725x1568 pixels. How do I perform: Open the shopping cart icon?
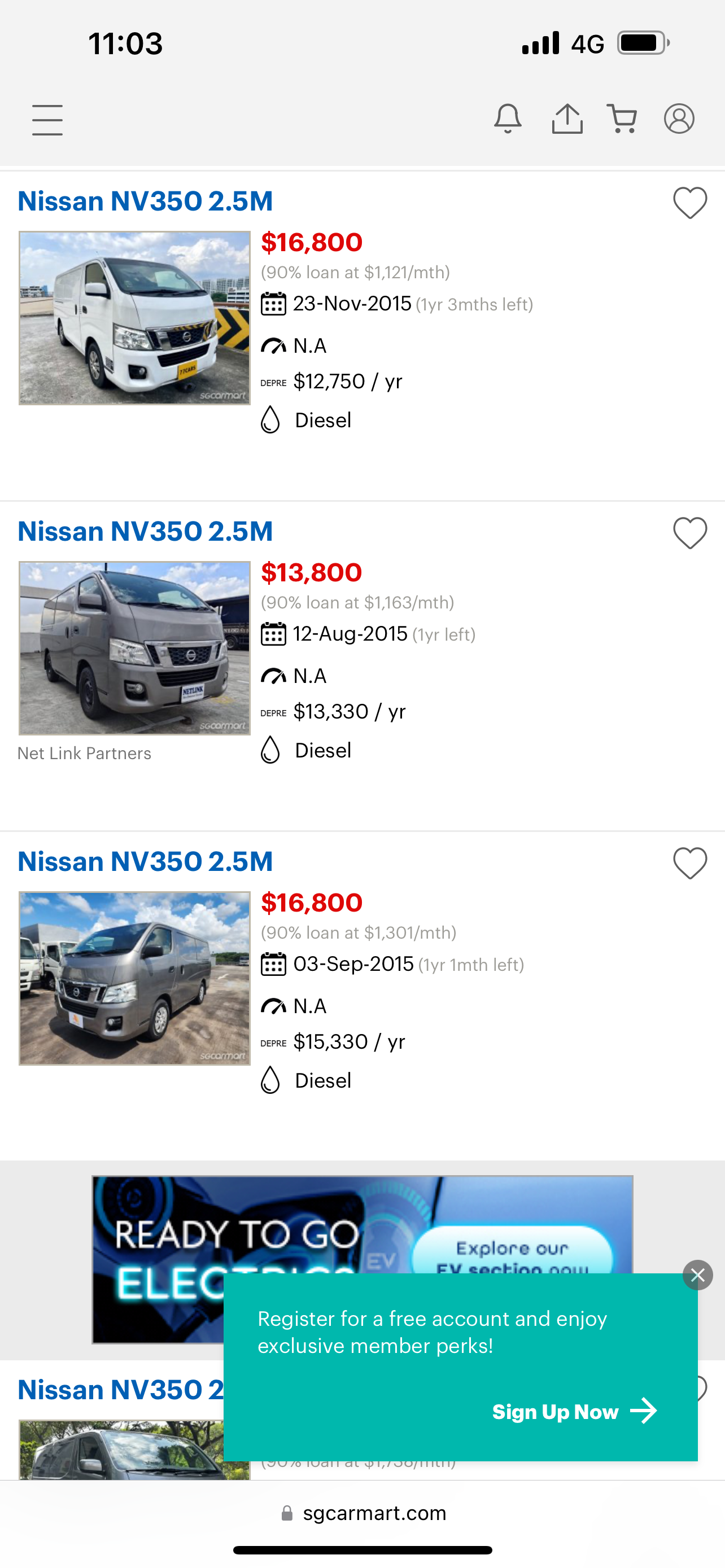[622, 119]
